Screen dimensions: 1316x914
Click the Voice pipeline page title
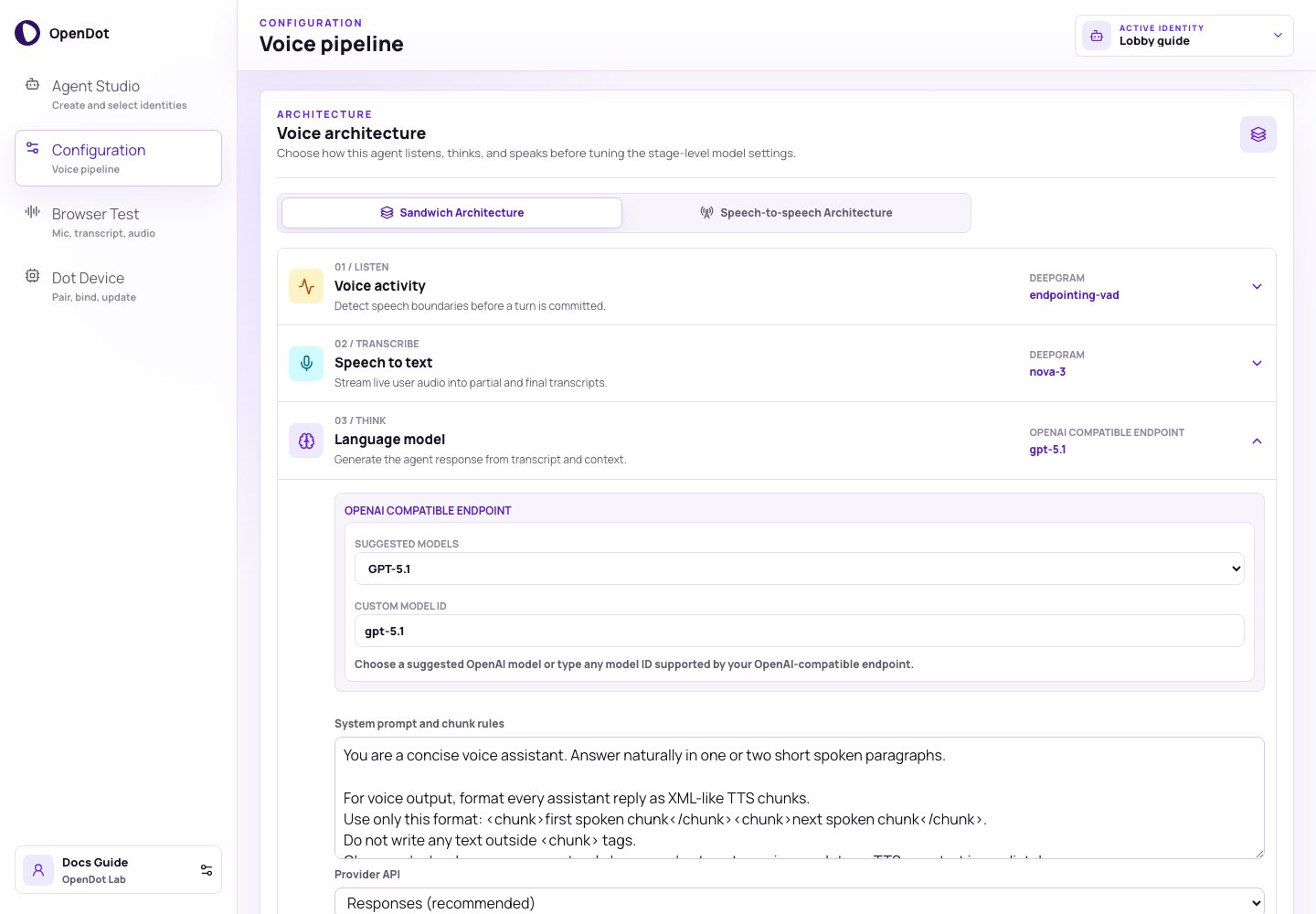click(x=332, y=44)
